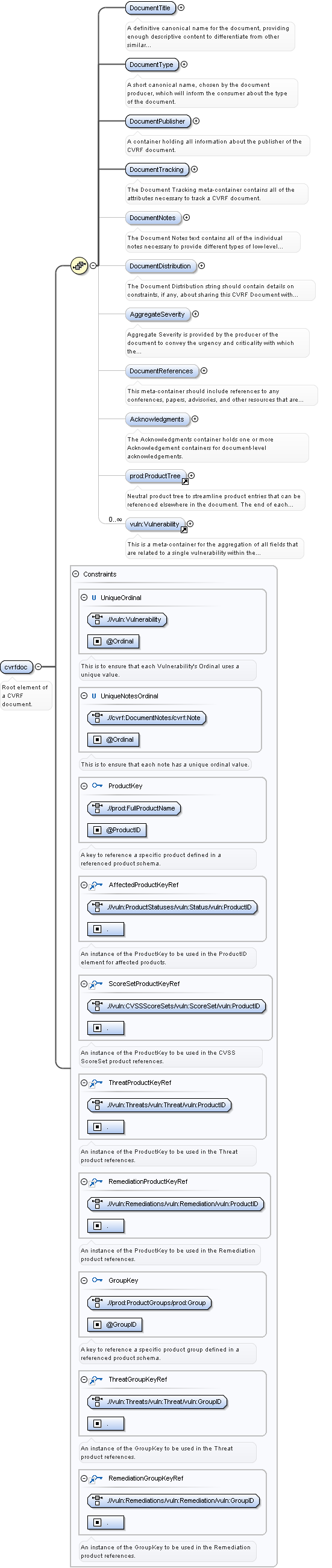The image size is (332, 1568).
Task: Collapse the UniqueNotesOrdinal constraint
Action: click(84, 695)
